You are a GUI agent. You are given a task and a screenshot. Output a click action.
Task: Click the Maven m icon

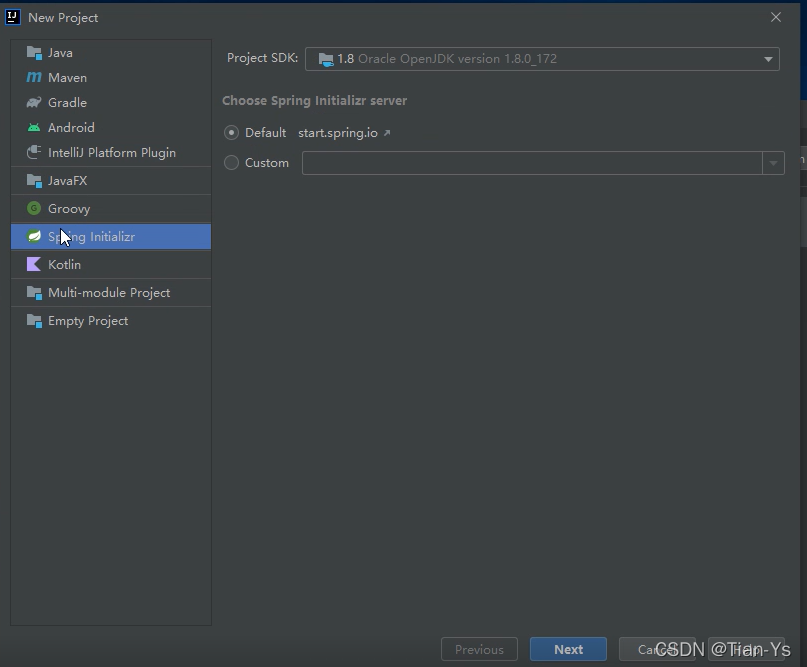click(34, 77)
